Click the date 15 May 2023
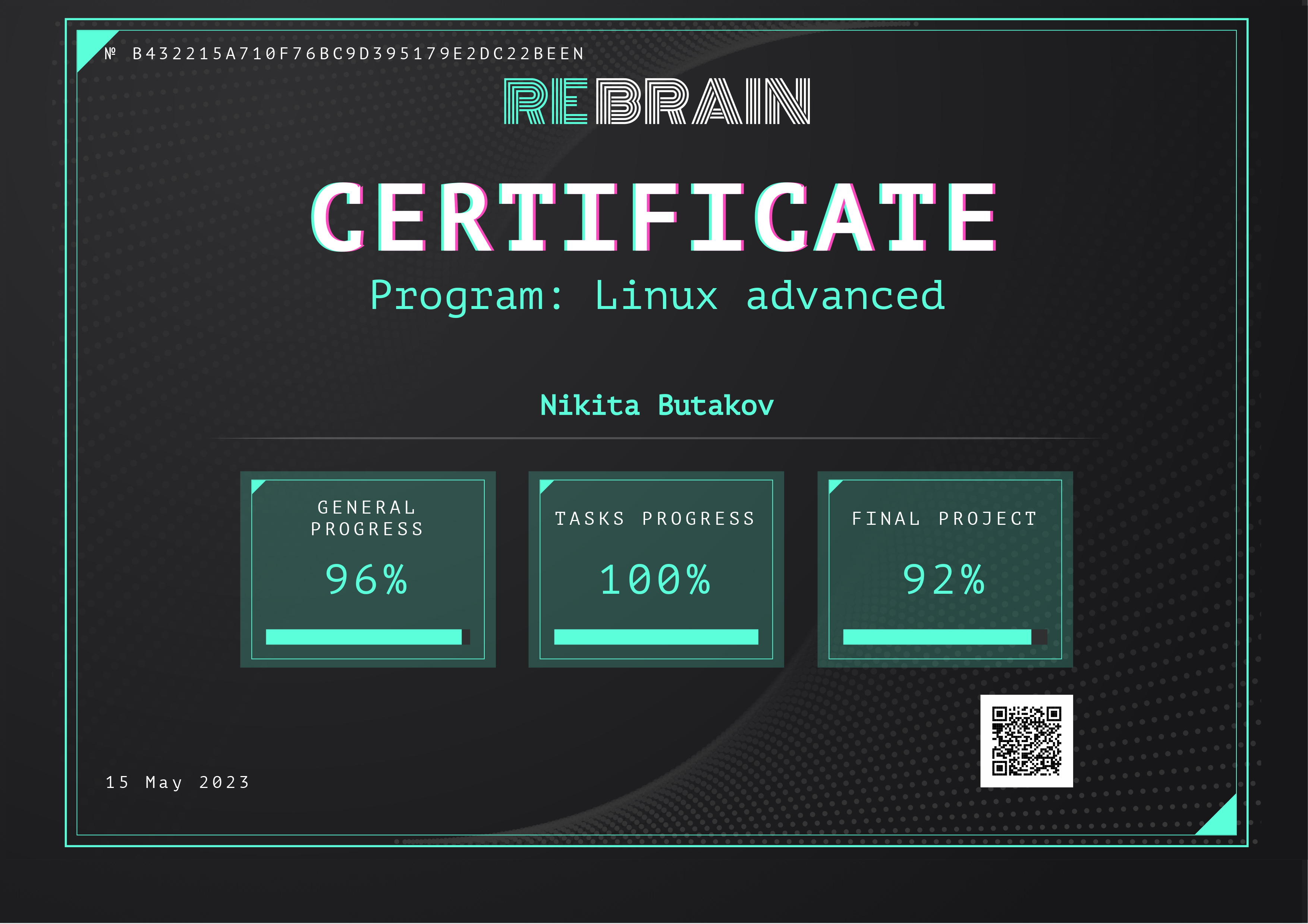This screenshot has width=1308, height=924. pos(178,782)
